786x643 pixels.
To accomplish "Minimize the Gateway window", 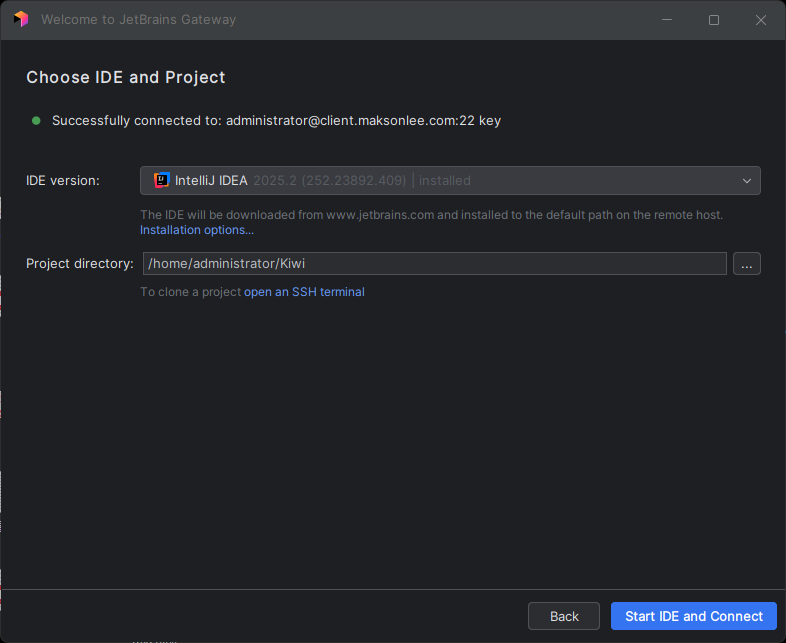I will point(667,20).
